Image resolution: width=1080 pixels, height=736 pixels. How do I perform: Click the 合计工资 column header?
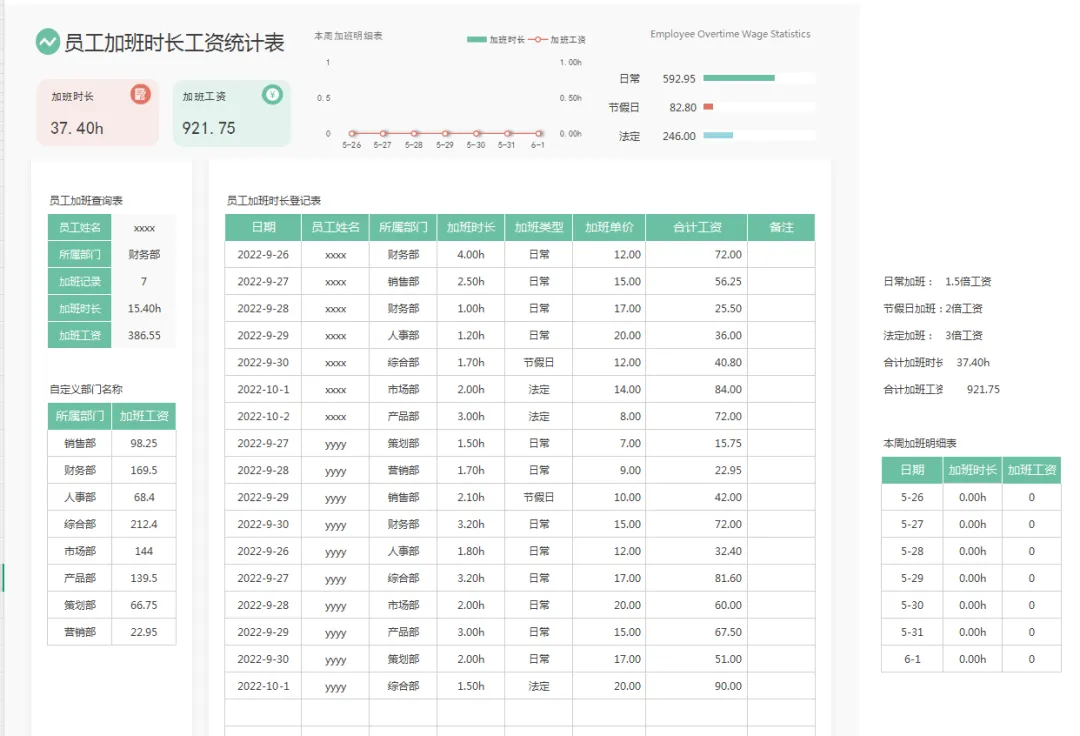696,227
